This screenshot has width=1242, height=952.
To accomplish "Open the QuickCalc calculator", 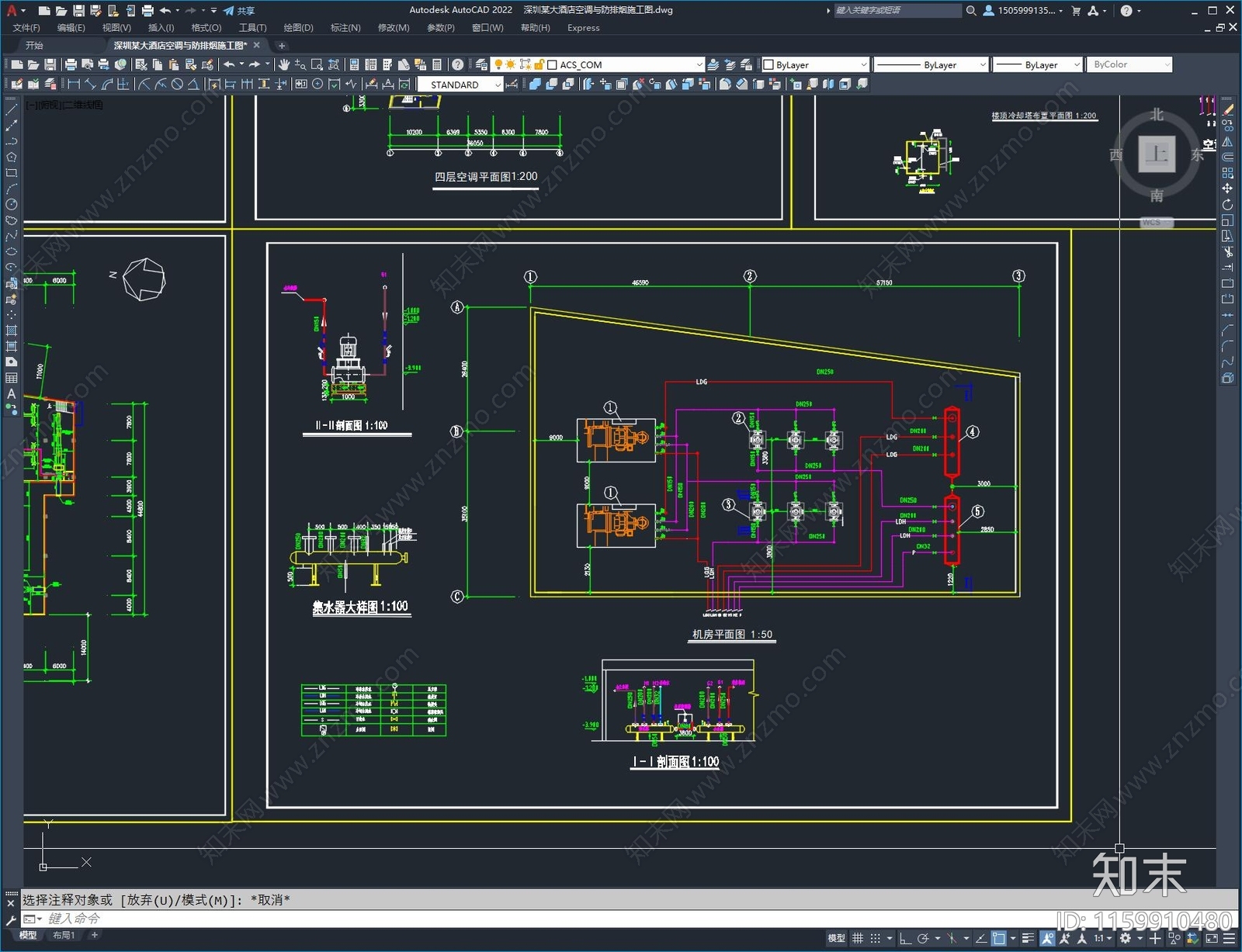I will pyautogui.click(x=437, y=64).
